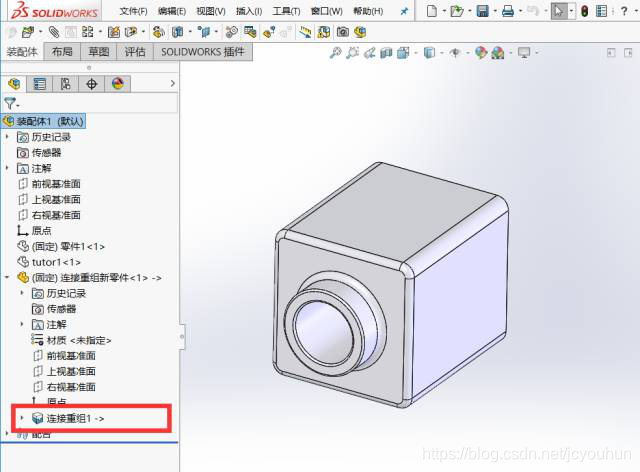The width and height of the screenshot is (640, 472).
Task: Select the 材质 <未指定> item
Action: 71,340
